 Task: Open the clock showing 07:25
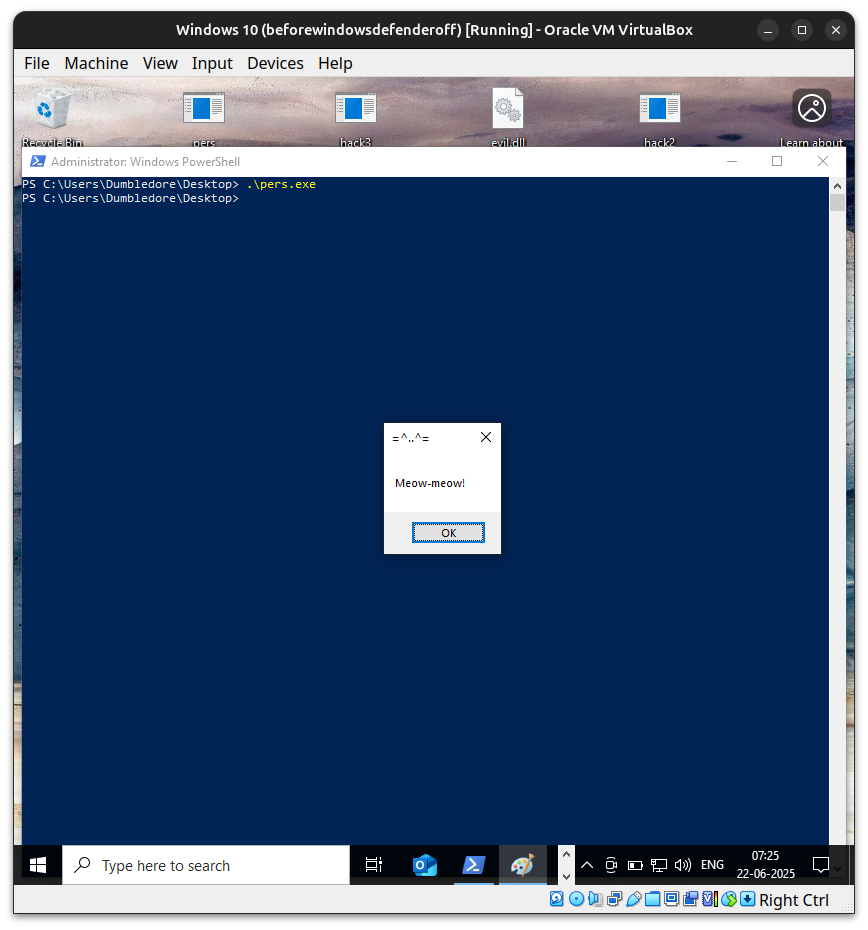[765, 865]
